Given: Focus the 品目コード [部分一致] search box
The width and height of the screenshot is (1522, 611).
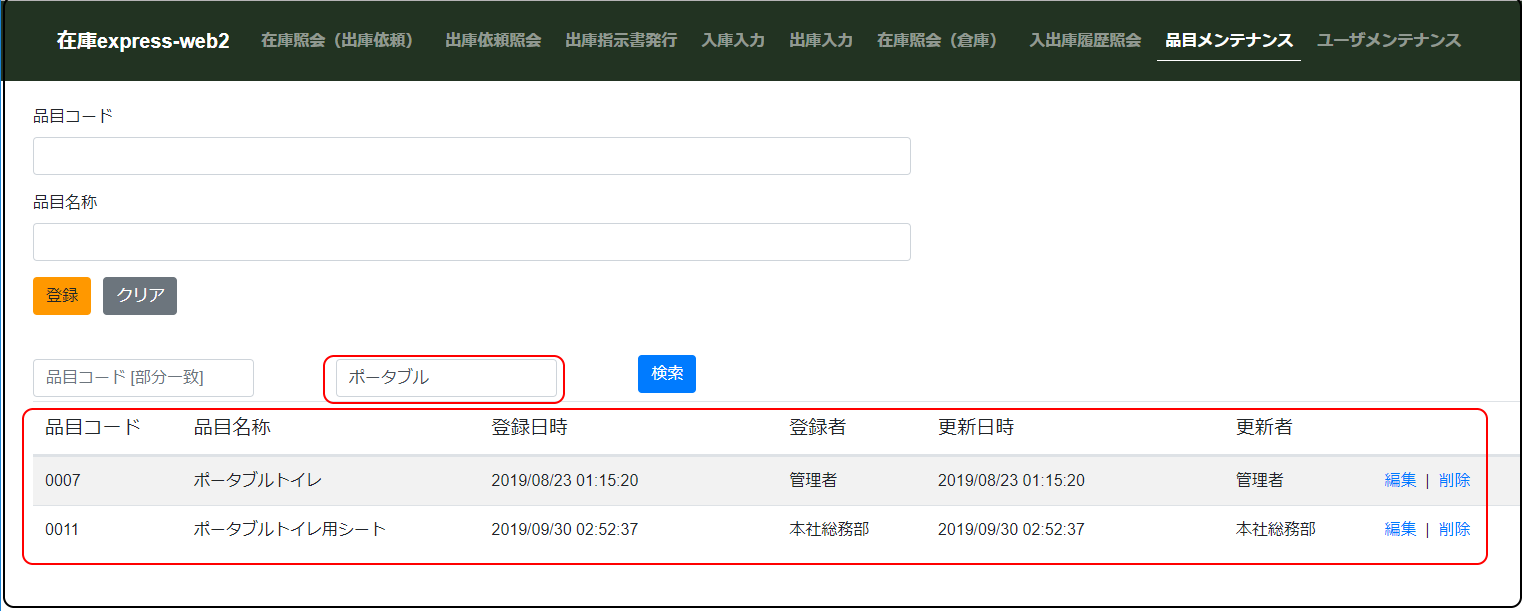Looking at the screenshot, I should coord(143,378).
